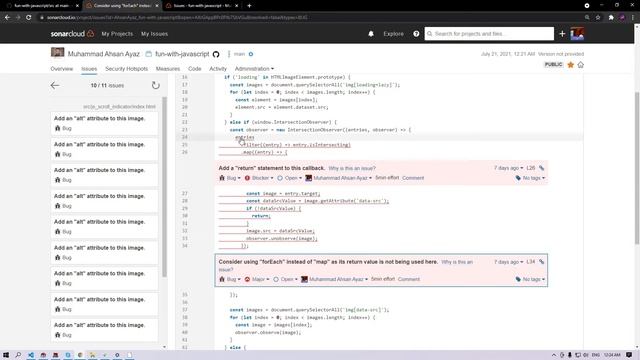Image resolution: width=640 pixels, height=360 pixels.
Task: Reload the page with browser refresh
Action: point(29,18)
